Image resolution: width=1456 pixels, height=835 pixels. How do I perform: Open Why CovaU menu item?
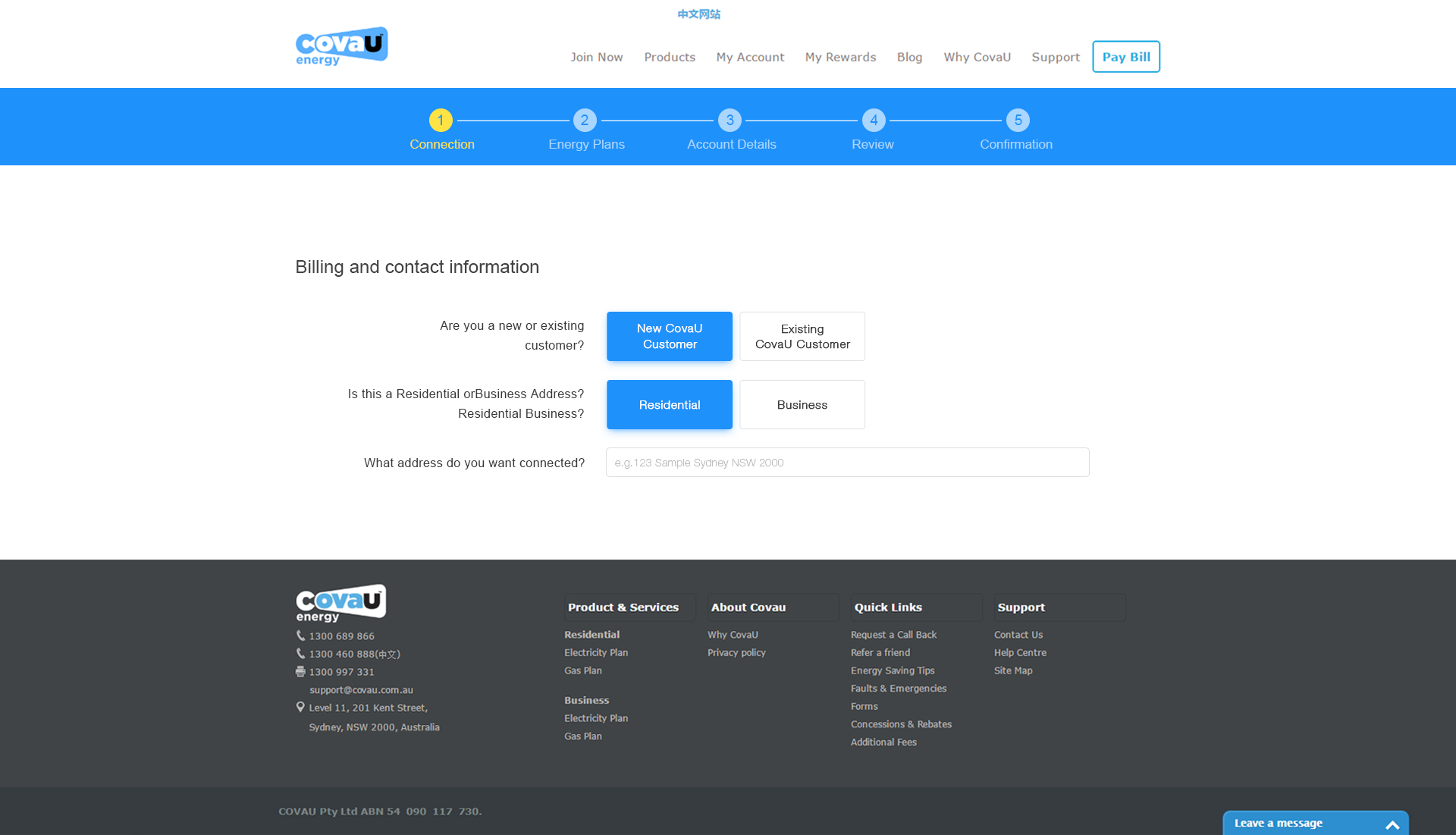[x=977, y=57]
